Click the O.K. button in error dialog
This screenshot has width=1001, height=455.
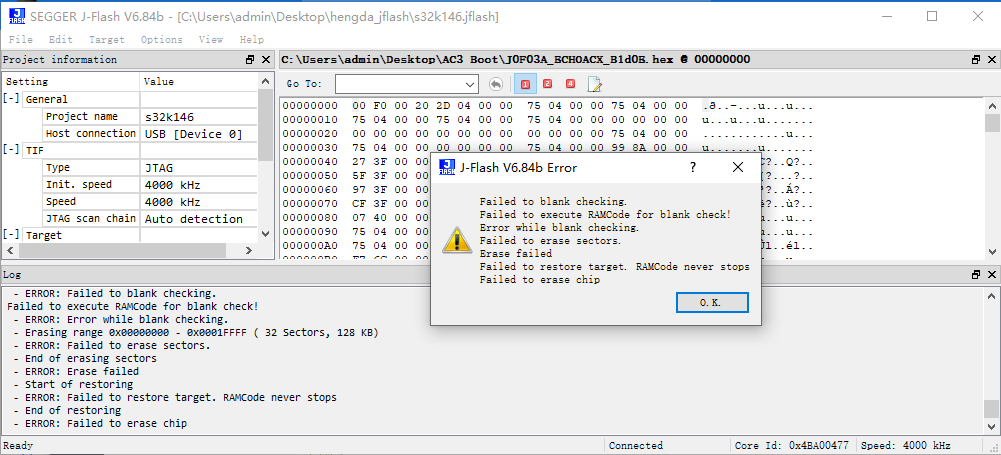pyautogui.click(x=712, y=302)
